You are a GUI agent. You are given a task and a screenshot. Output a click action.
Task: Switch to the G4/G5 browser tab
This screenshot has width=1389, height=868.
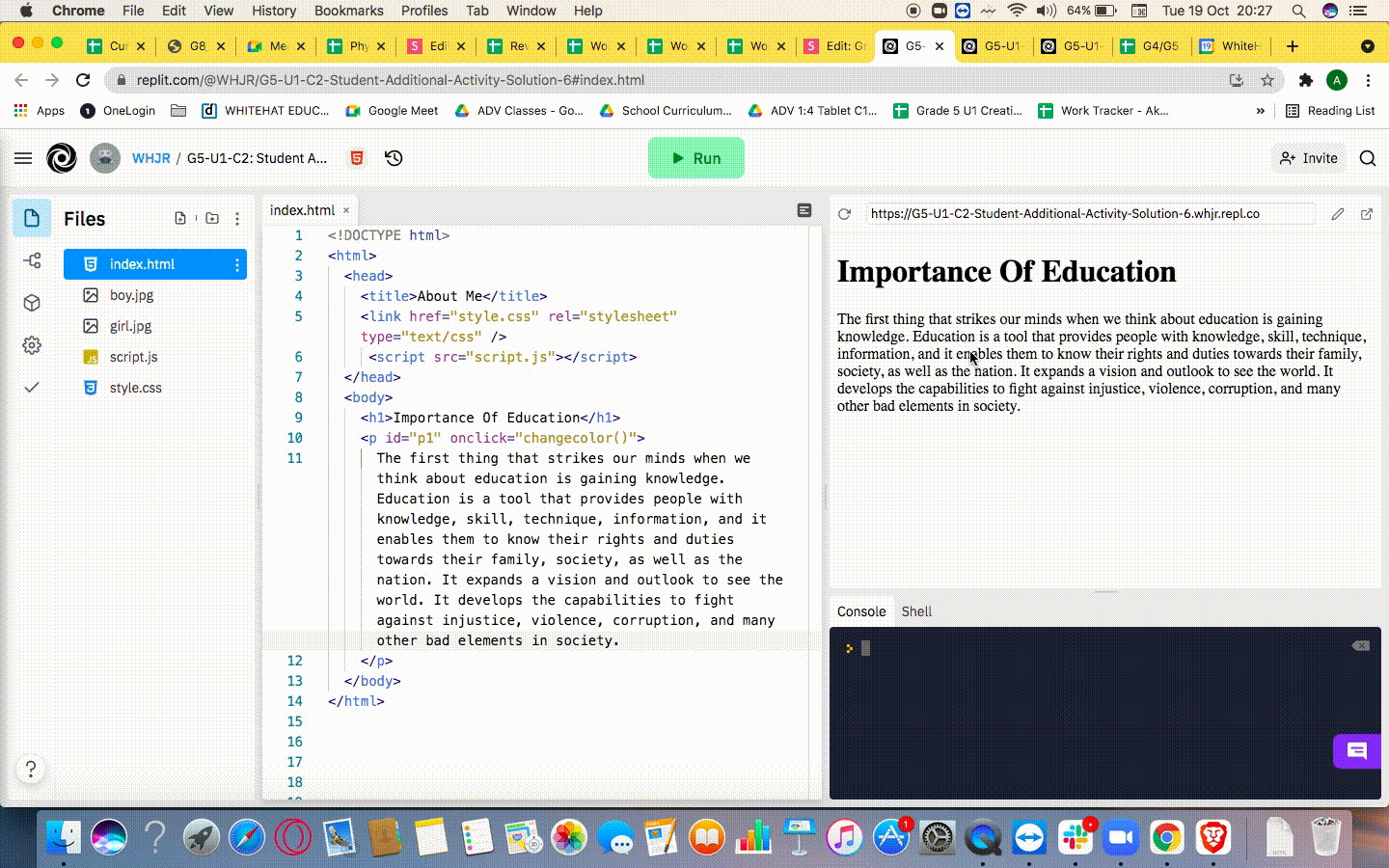click(1150, 45)
